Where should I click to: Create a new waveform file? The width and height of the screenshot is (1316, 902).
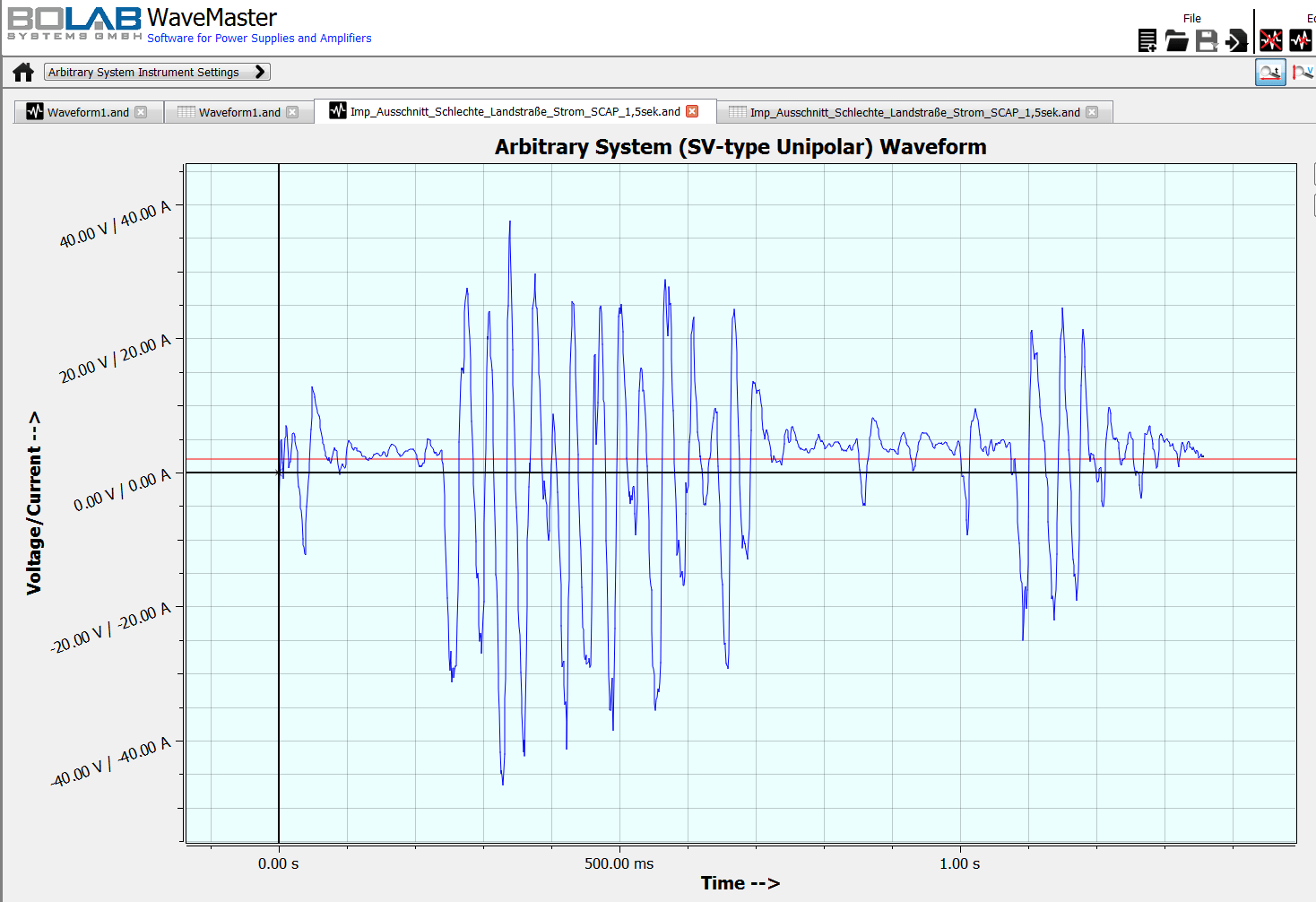pos(1147,39)
